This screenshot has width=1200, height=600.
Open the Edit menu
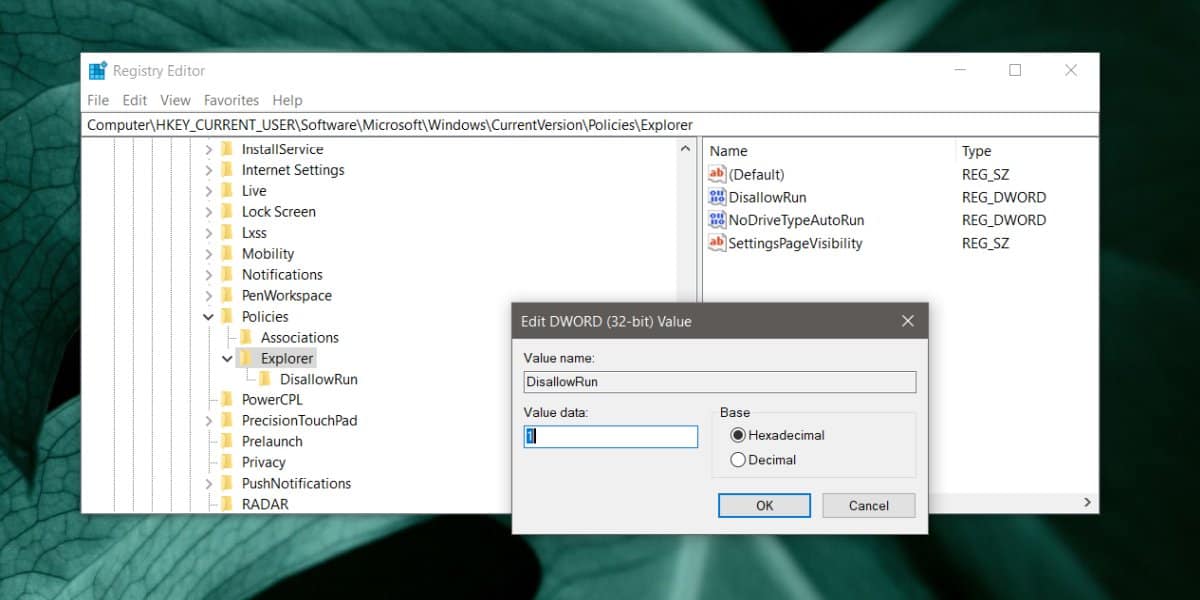click(134, 100)
